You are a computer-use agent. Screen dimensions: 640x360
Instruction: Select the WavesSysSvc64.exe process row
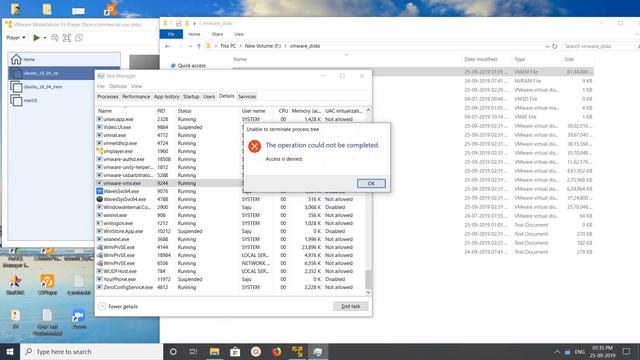[231, 199]
